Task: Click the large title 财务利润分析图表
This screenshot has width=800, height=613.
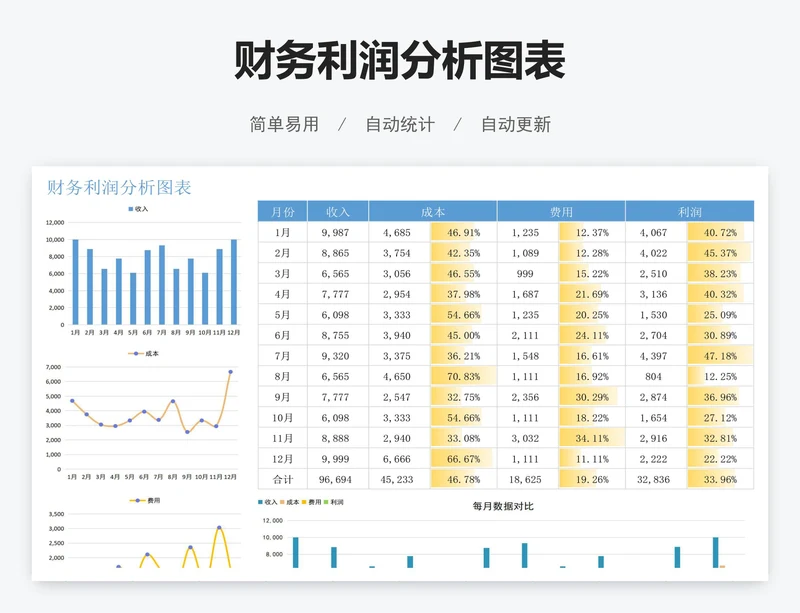Action: coord(399,61)
